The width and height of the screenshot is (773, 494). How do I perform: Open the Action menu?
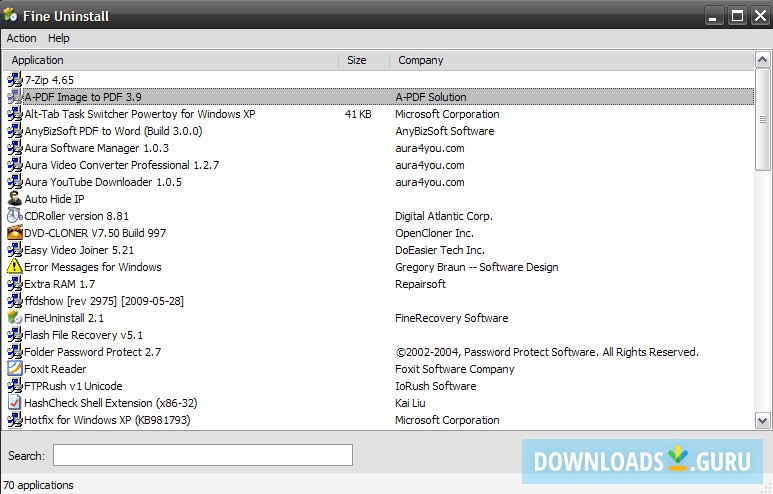(x=21, y=38)
